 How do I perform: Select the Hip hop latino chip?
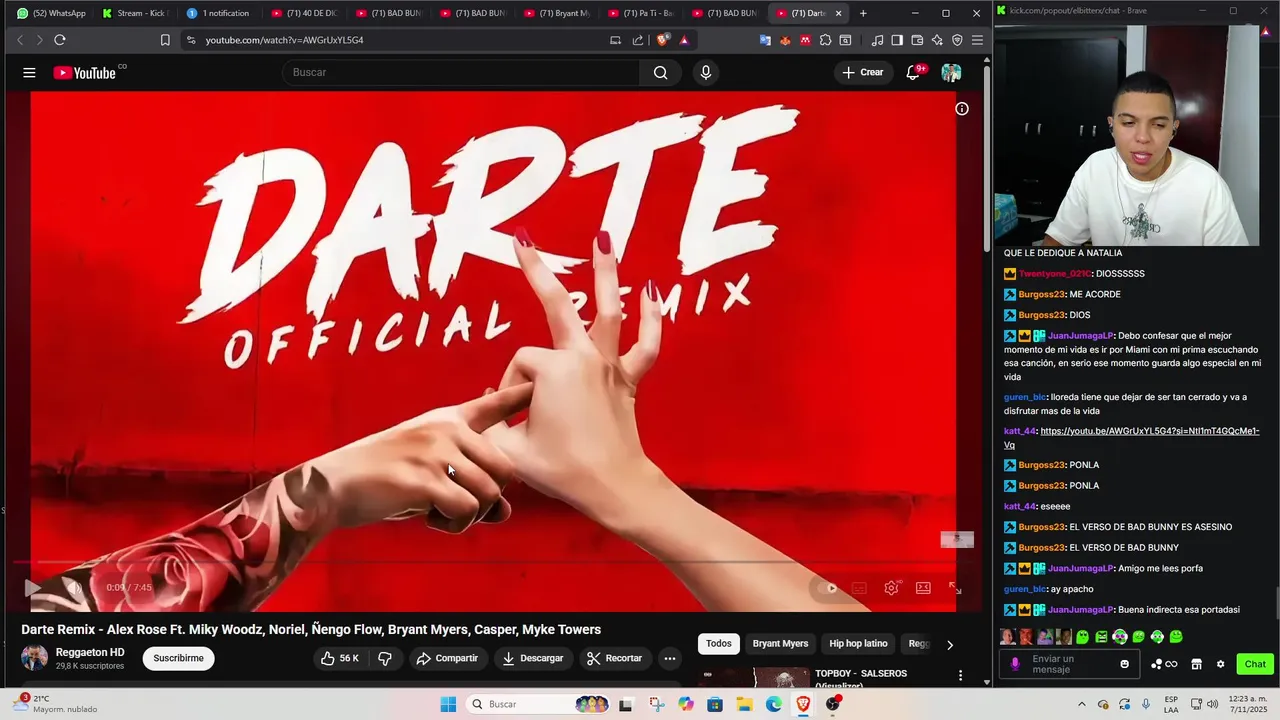(x=858, y=644)
